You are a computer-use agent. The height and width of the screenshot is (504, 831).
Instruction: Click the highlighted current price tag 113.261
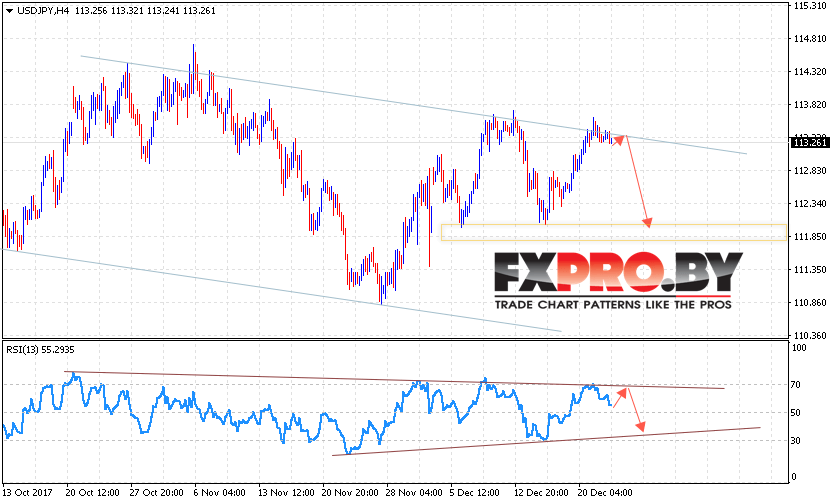[x=809, y=142]
